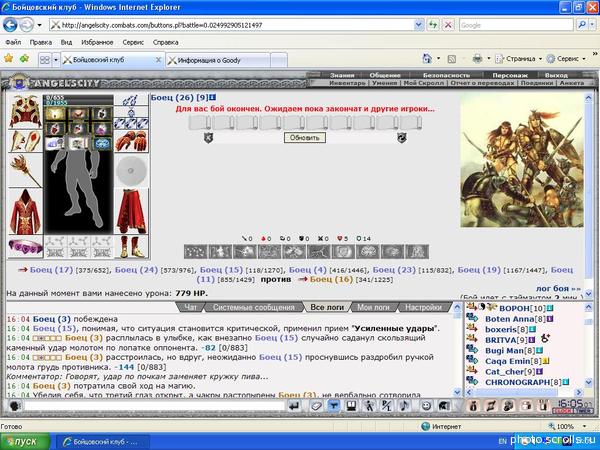Image resolution: width=600 pixels, height=450 pixels.
Task: Select the red gloves item slot
Action: click(131, 141)
